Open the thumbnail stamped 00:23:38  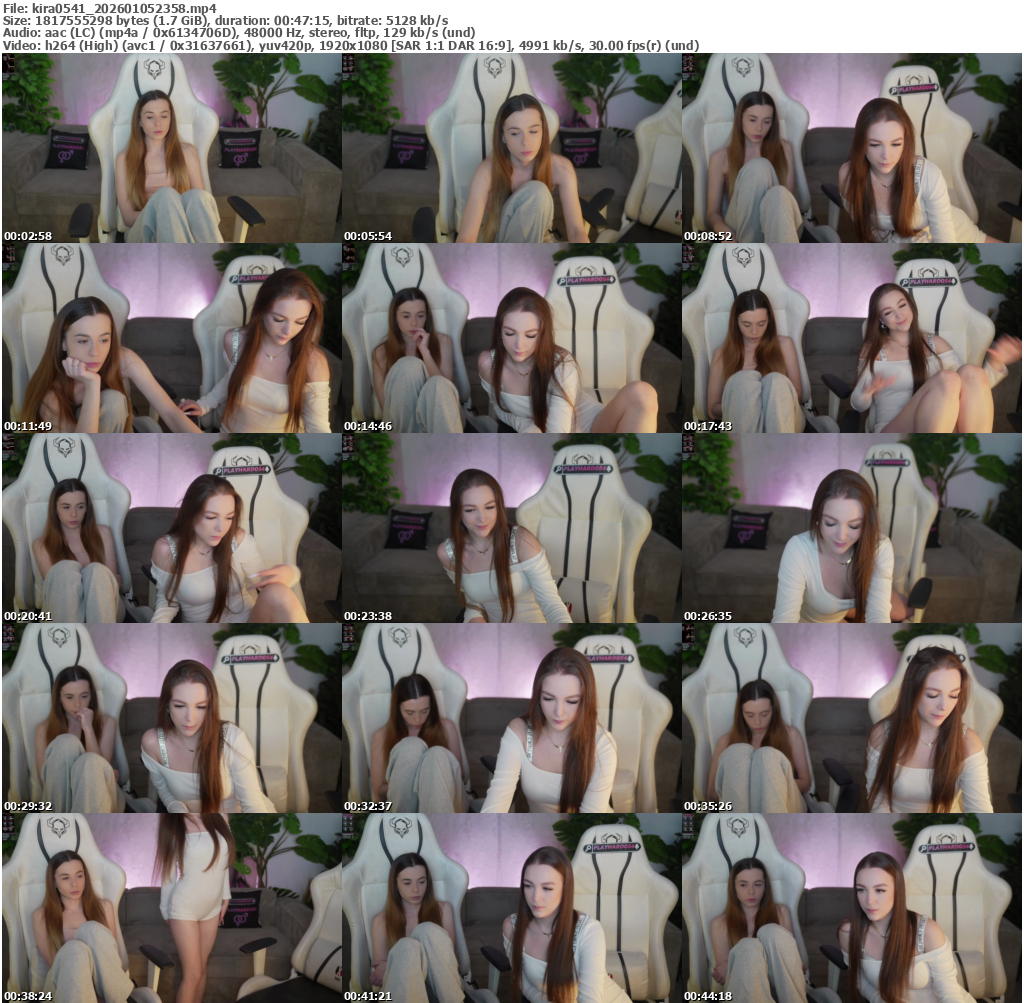tap(511, 528)
